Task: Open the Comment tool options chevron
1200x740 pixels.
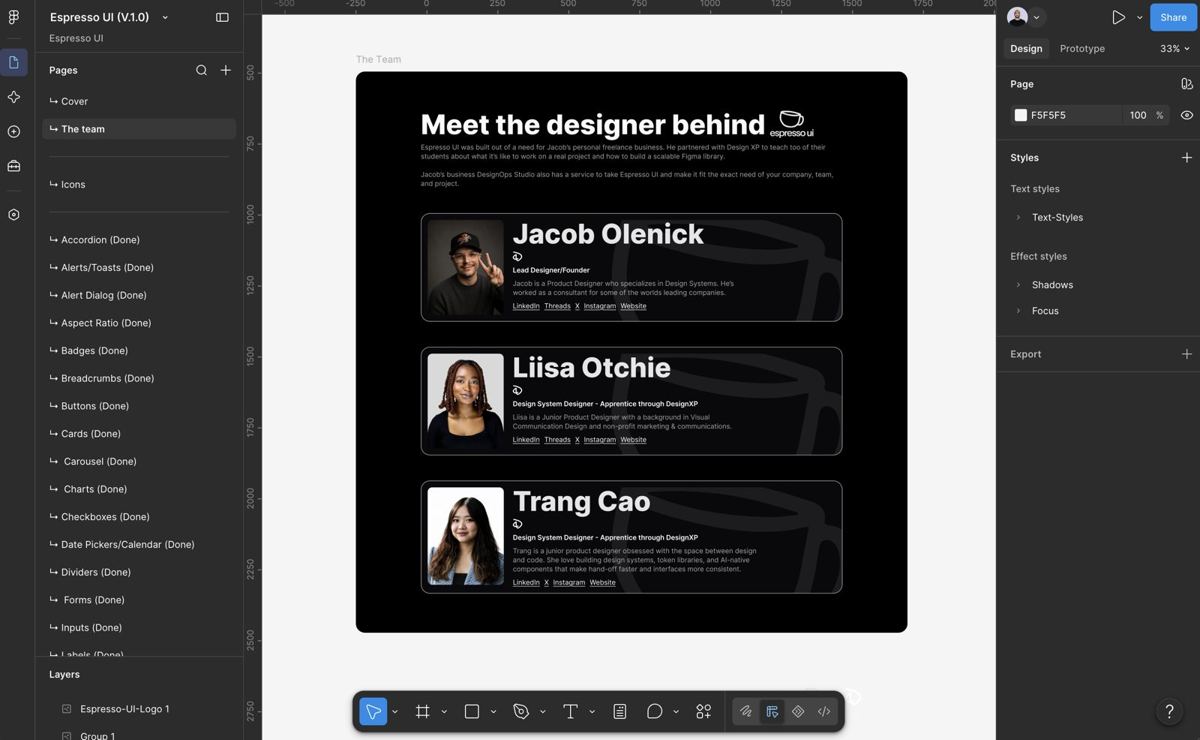Action: (x=676, y=712)
